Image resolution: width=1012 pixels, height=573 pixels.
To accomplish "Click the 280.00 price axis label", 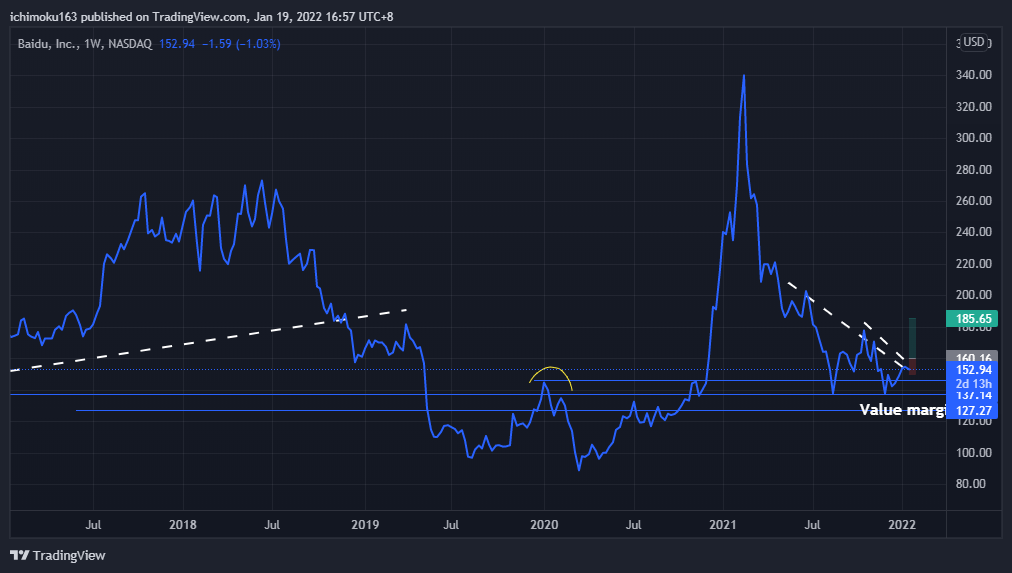I will coord(974,170).
